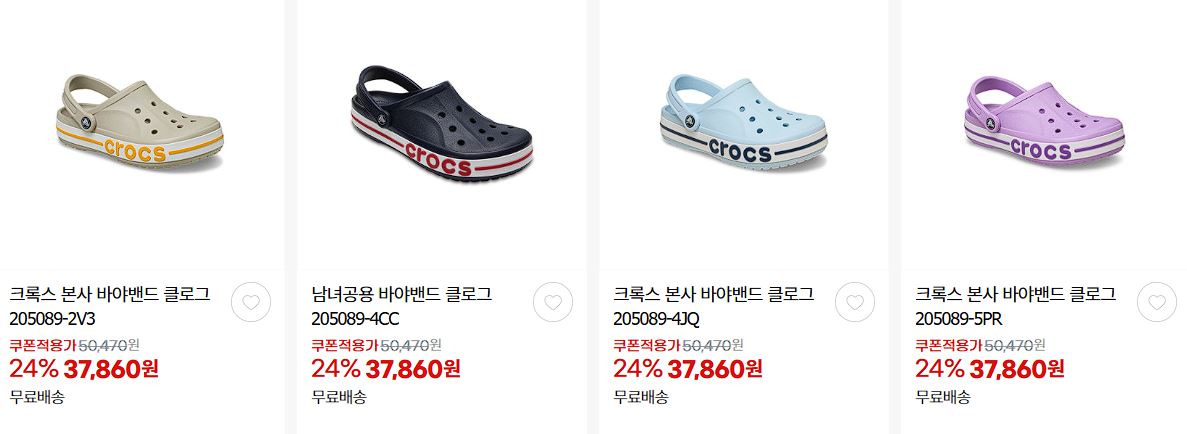
Task: Open the light blue Crocs clog image
Action: (x=744, y=123)
